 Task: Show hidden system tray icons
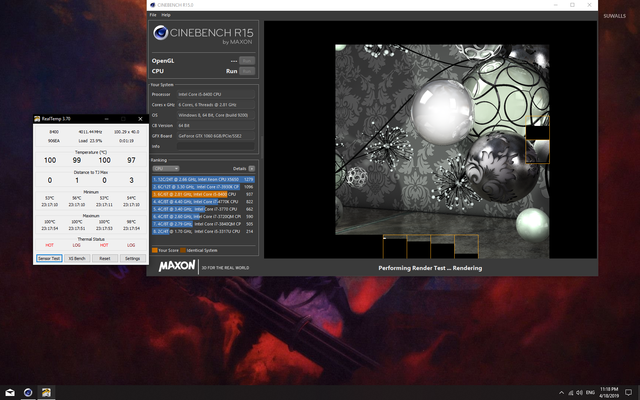pyautogui.click(x=562, y=393)
